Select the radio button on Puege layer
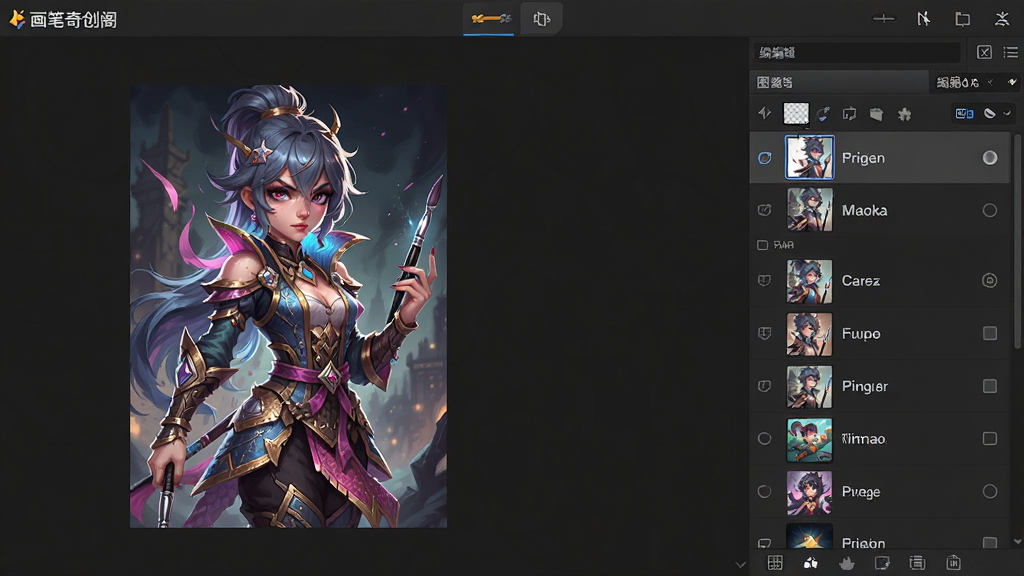Screen dimensions: 1024x576 coord(990,492)
